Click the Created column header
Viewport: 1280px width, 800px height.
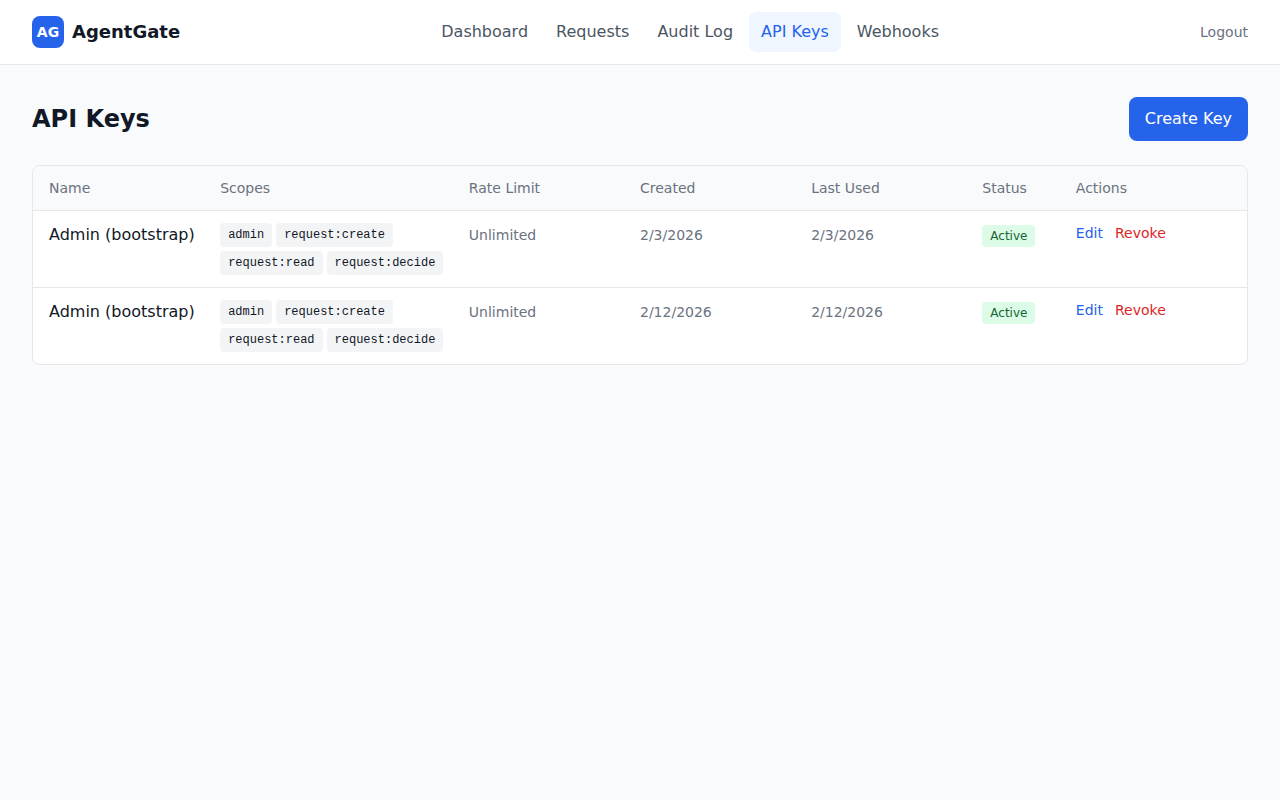click(667, 188)
